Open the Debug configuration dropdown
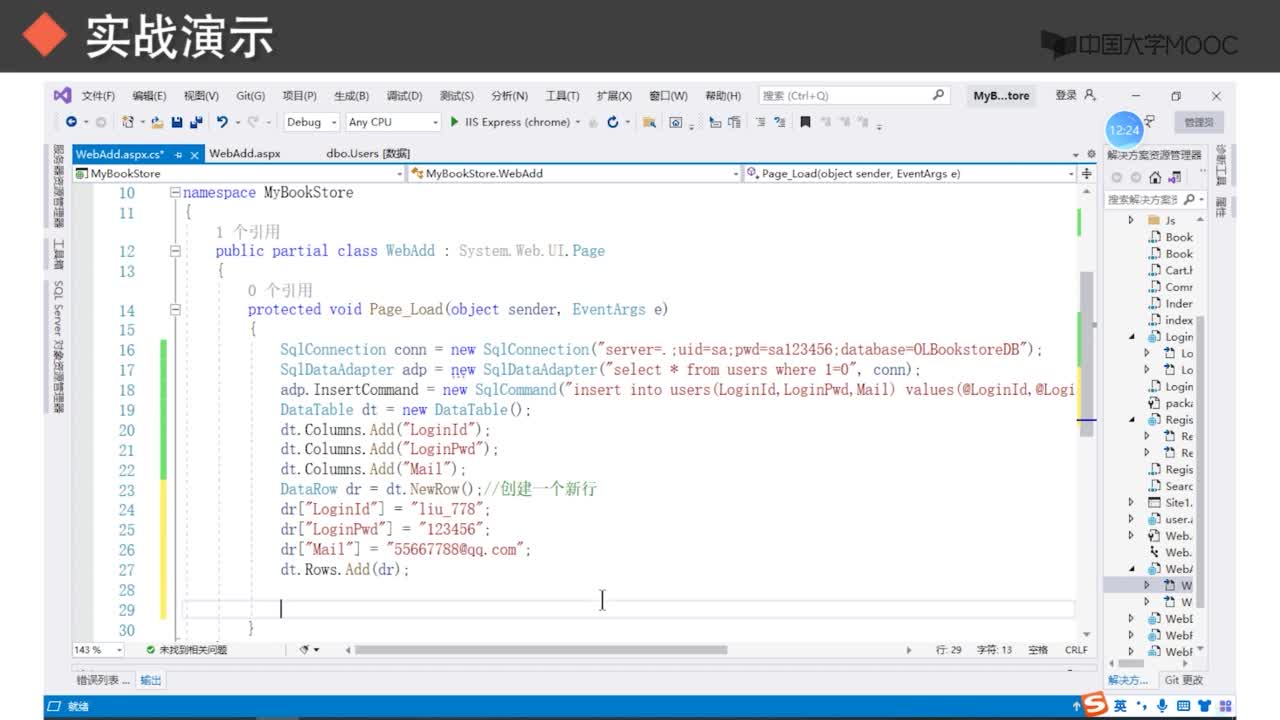Image resolution: width=1280 pixels, height=720 pixels. [310, 122]
